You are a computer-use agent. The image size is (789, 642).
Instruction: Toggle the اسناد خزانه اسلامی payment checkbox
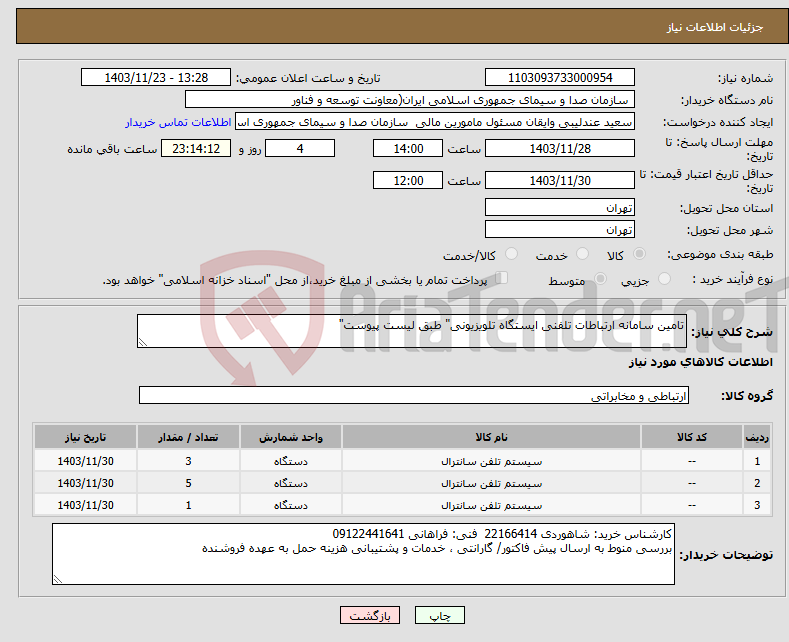(x=502, y=278)
